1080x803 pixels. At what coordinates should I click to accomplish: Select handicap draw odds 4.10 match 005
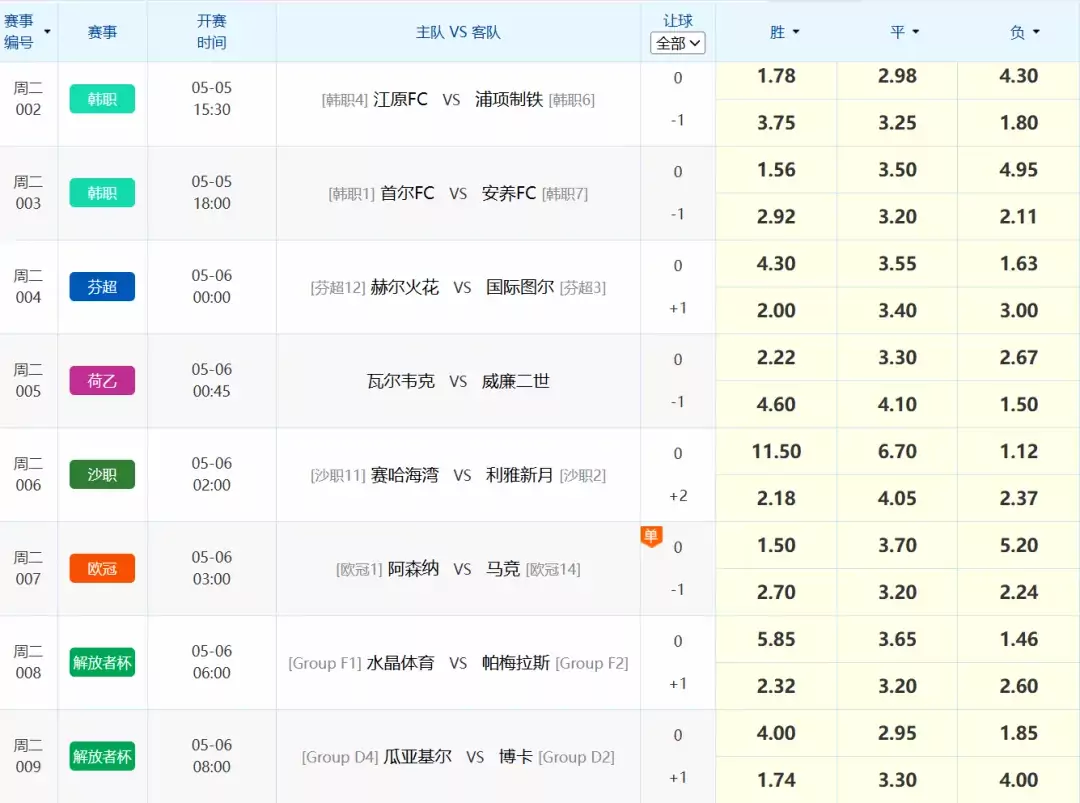[897, 404]
